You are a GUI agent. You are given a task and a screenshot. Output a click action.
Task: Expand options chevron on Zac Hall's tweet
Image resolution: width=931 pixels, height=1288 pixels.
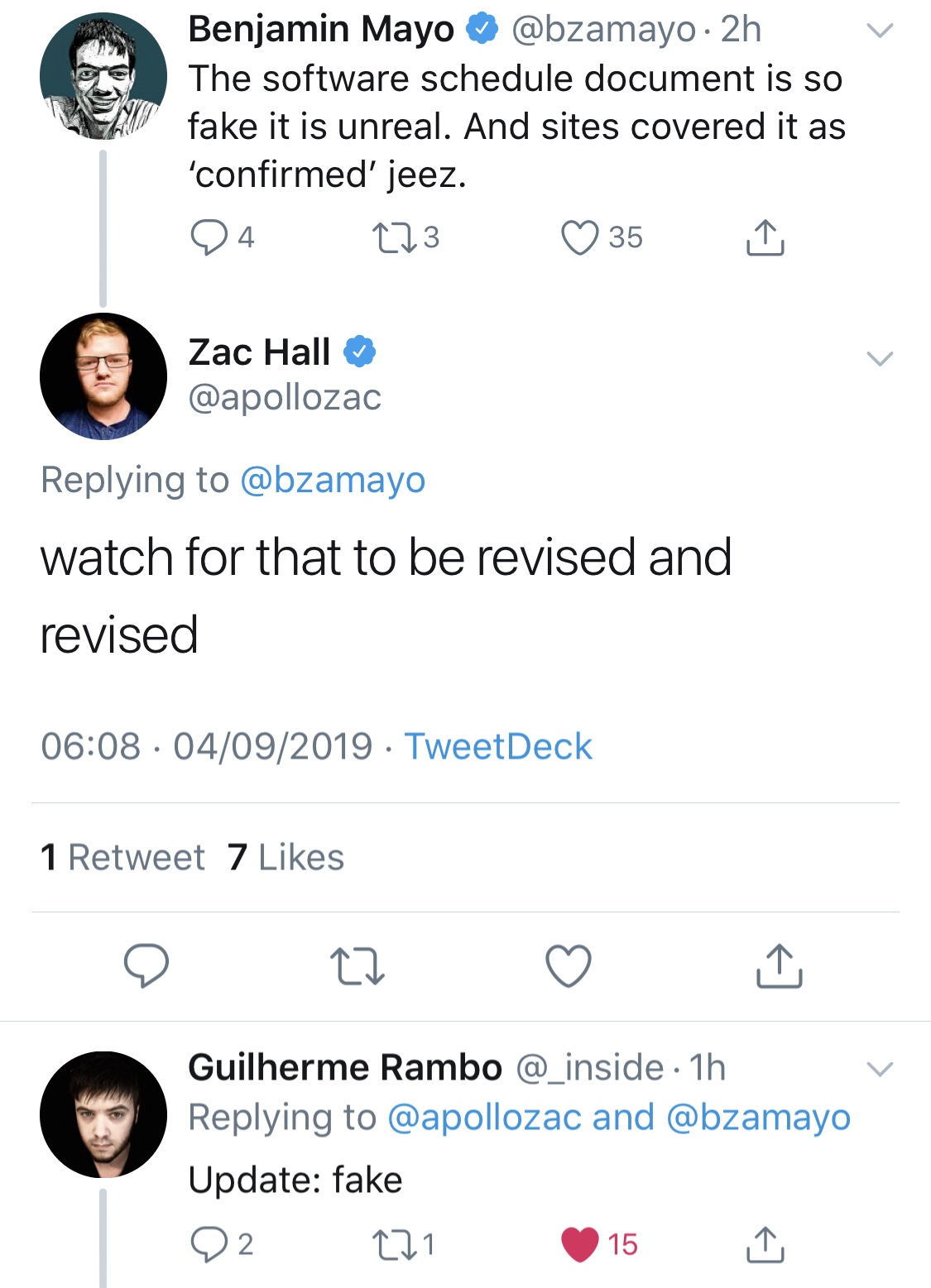pos(880,359)
